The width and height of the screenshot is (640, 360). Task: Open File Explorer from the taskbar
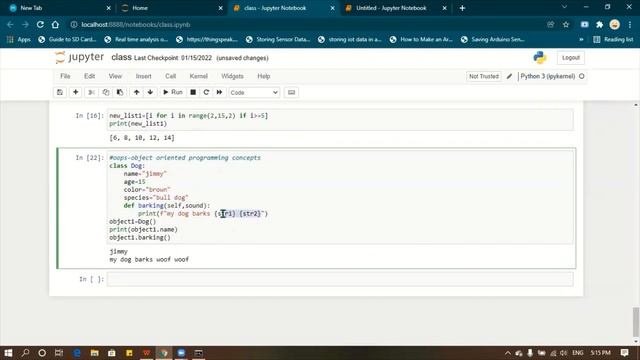point(94,353)
